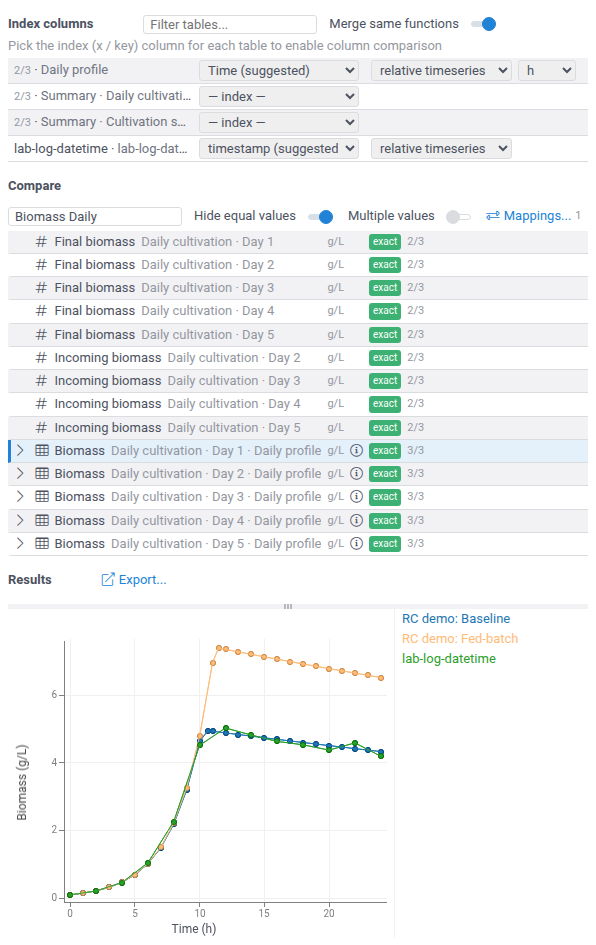Click the Biomass Daily search field
The width and height of the screenshot is (596, 945).
pyautogui.click(x=95, y=216)
